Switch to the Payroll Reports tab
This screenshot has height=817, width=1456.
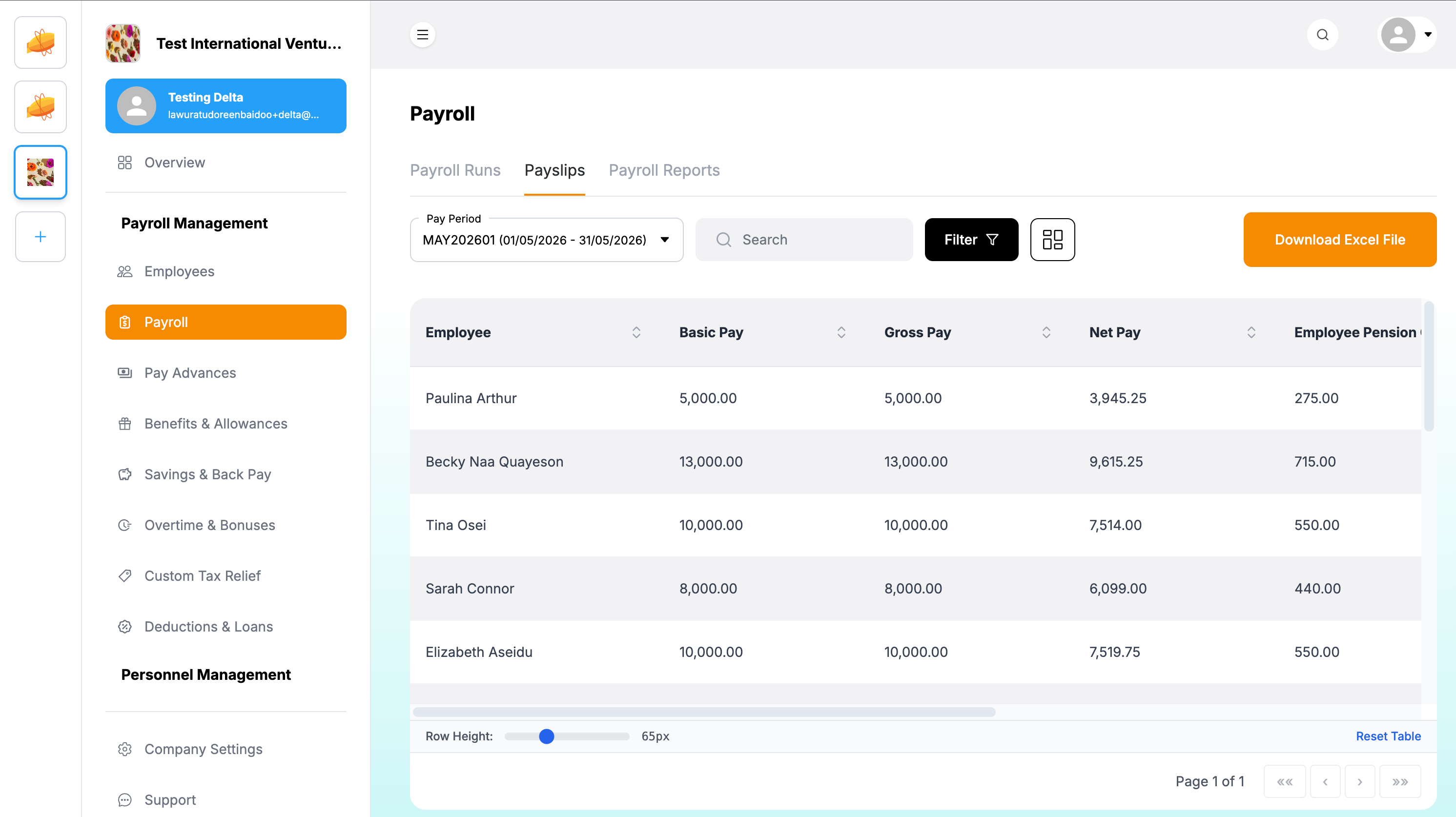664,170
